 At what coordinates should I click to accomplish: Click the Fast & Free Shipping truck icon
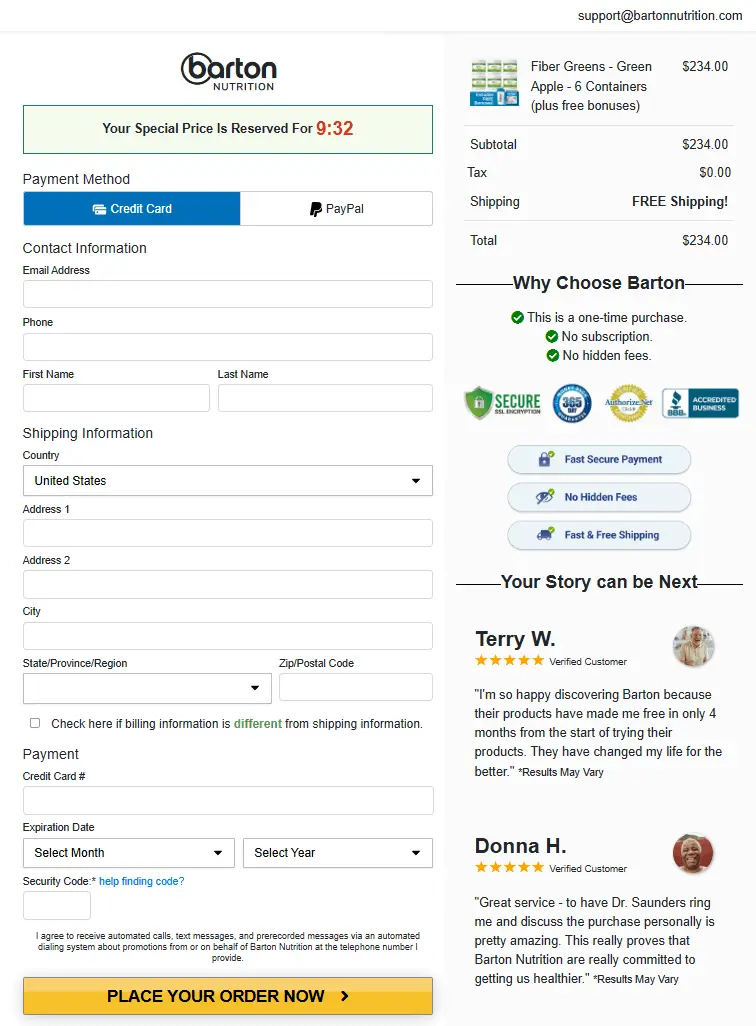545,534
